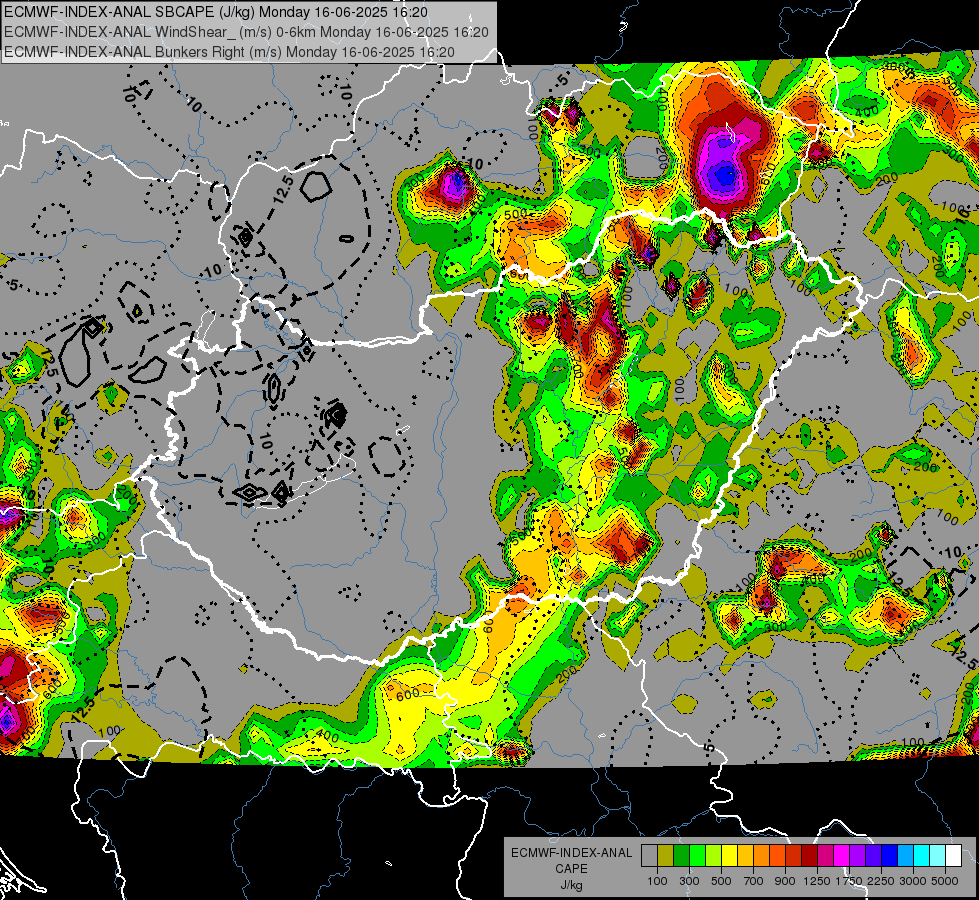Click the 1750 legend value label
The image size is (979, 900).
click(x=849, y=881)
